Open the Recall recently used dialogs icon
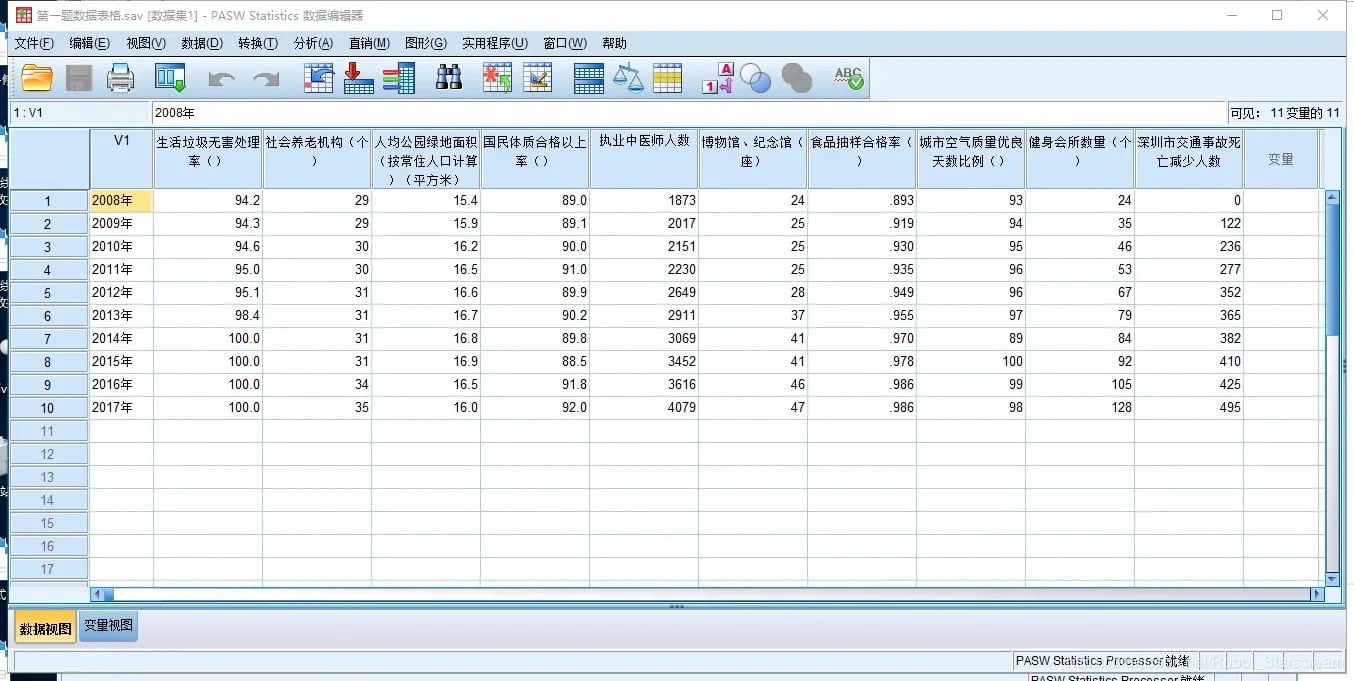This screenshot has height=681, width=1354. [171, 78]
